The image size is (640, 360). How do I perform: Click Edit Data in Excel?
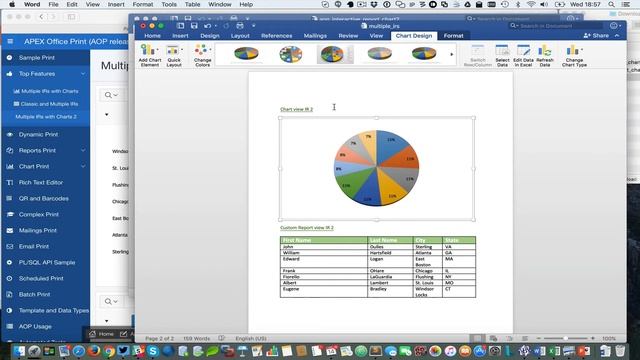point(523,56)
